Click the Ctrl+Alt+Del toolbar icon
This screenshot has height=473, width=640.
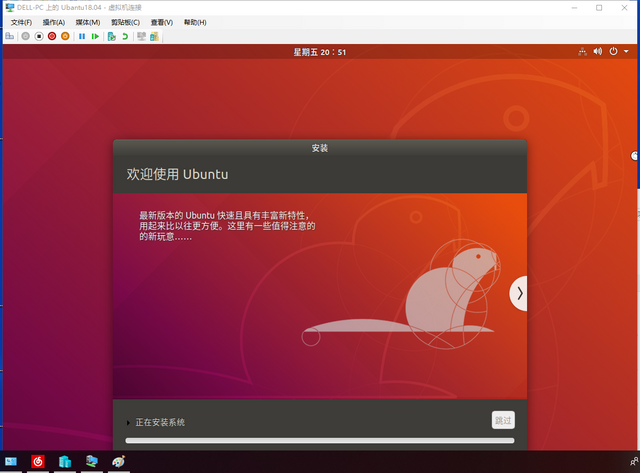click(9, 36)
